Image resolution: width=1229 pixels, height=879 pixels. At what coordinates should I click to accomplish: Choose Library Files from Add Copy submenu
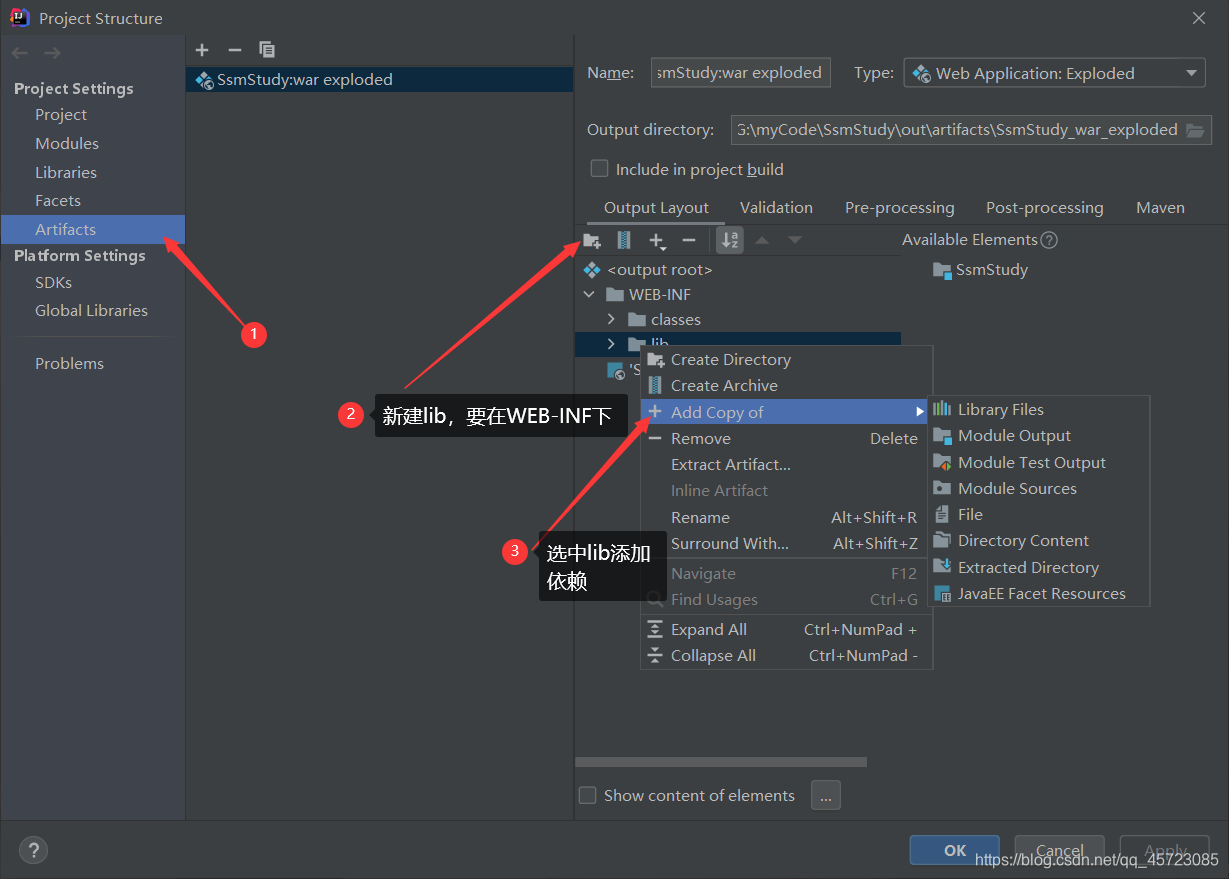(999, 409)
